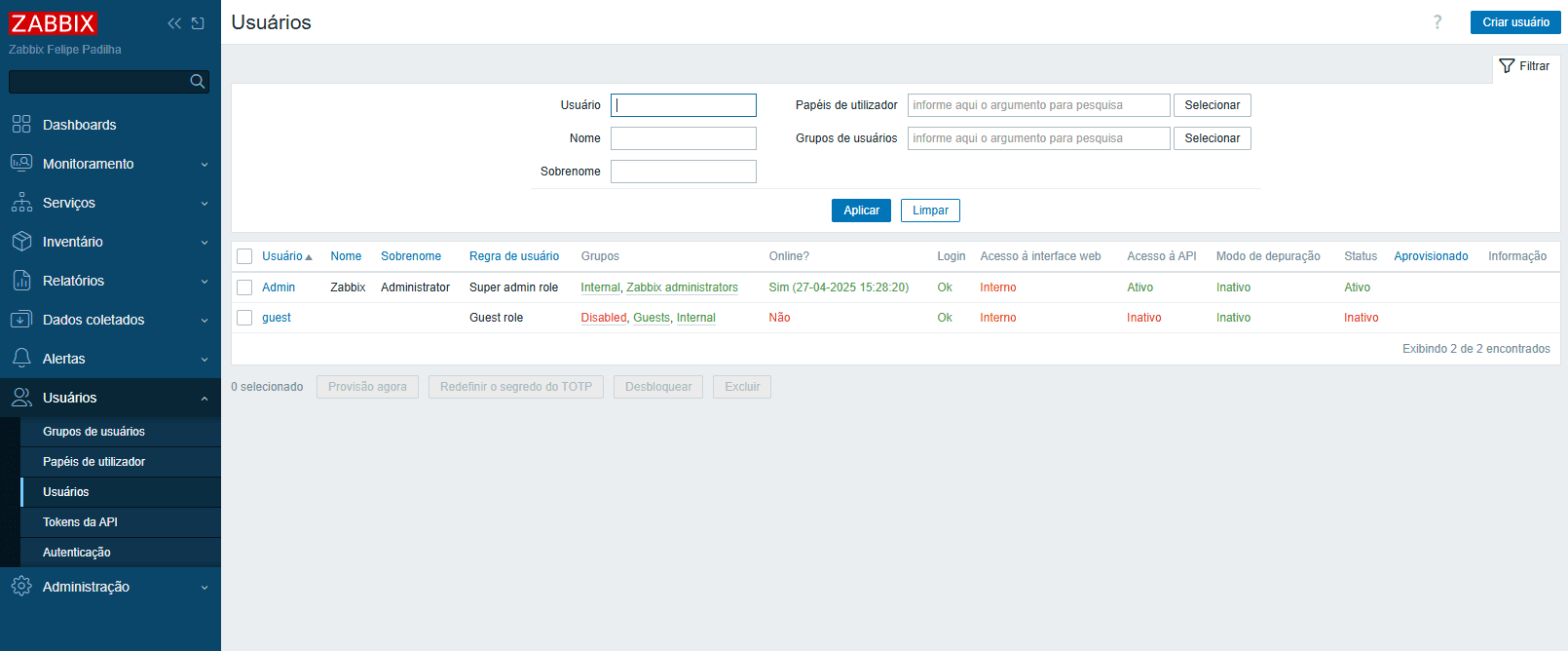Viewport: 1568px width, 651px height.
Task: Expand the Relatórios menu chevron
Action: click(x=205, y=282)
